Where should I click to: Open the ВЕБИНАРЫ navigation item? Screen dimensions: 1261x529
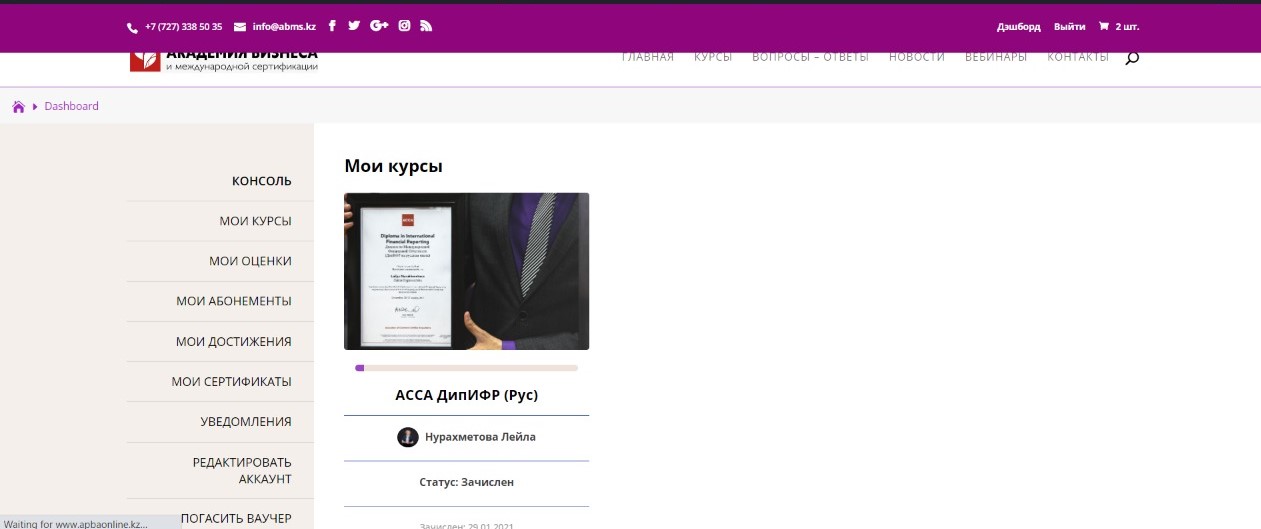[x=995, y=57]
